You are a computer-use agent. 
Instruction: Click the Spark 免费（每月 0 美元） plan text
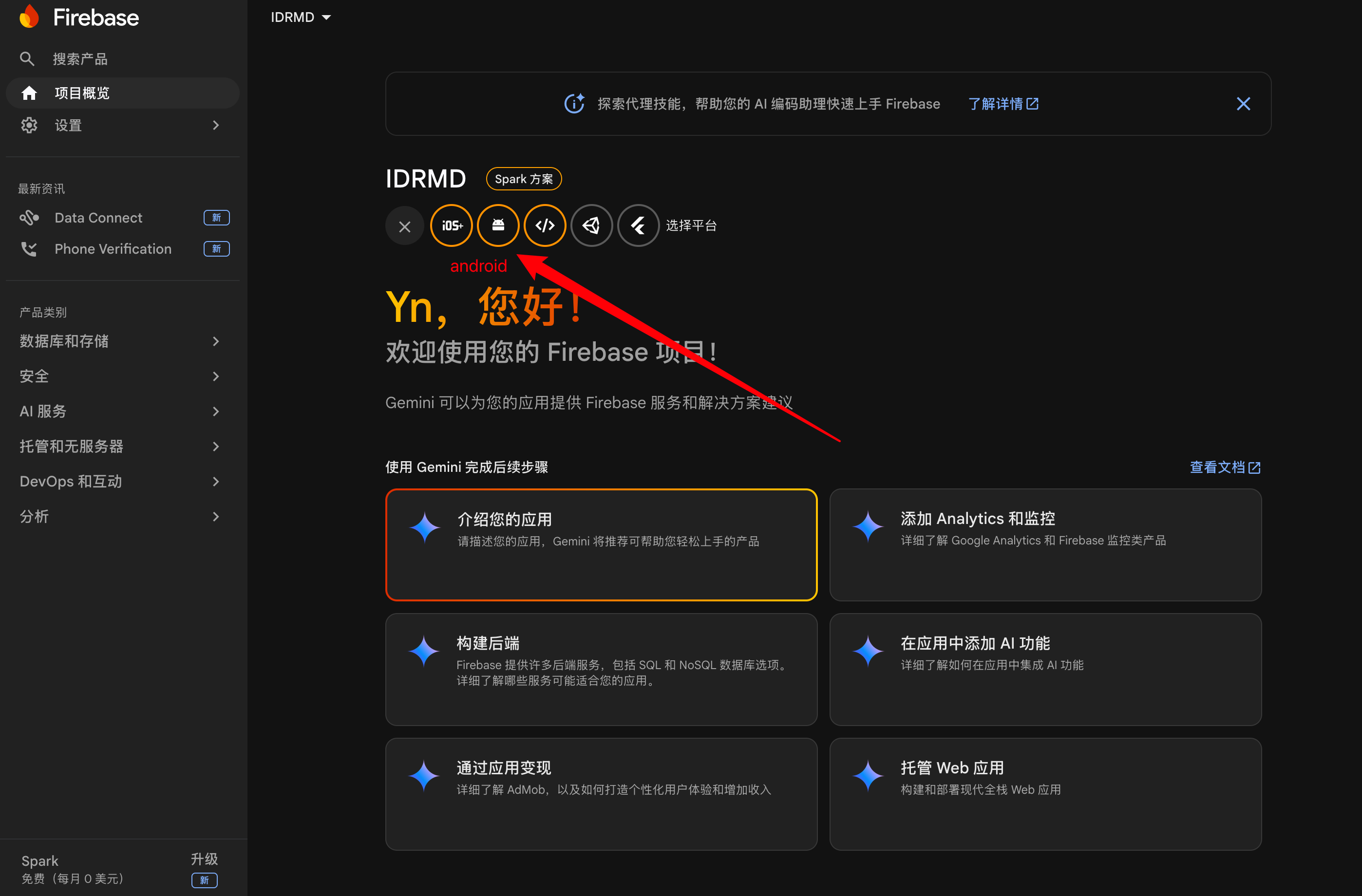click(73, 869)
